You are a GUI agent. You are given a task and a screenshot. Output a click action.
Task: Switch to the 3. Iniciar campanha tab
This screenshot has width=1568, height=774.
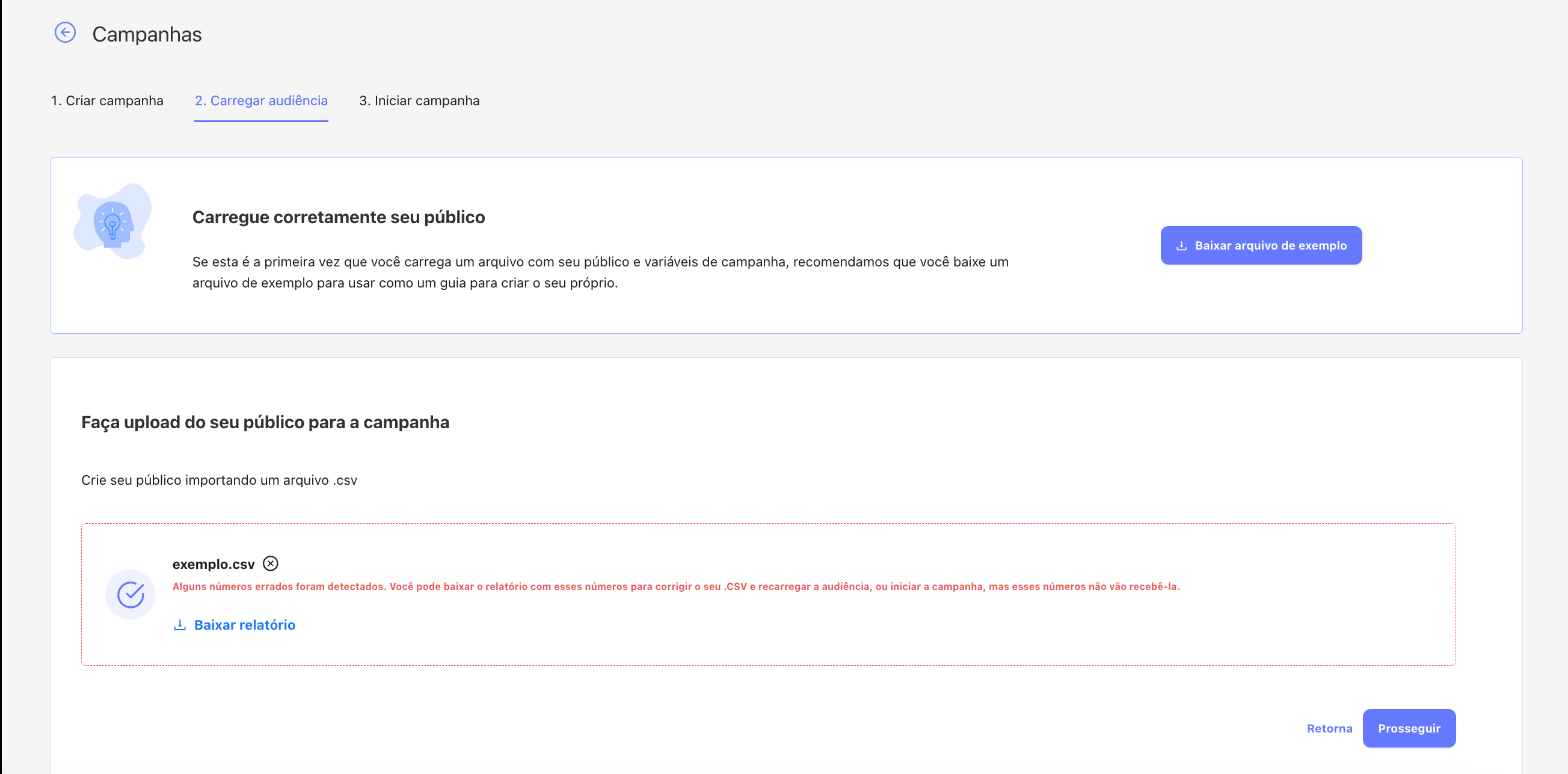[x=419, y=100]
